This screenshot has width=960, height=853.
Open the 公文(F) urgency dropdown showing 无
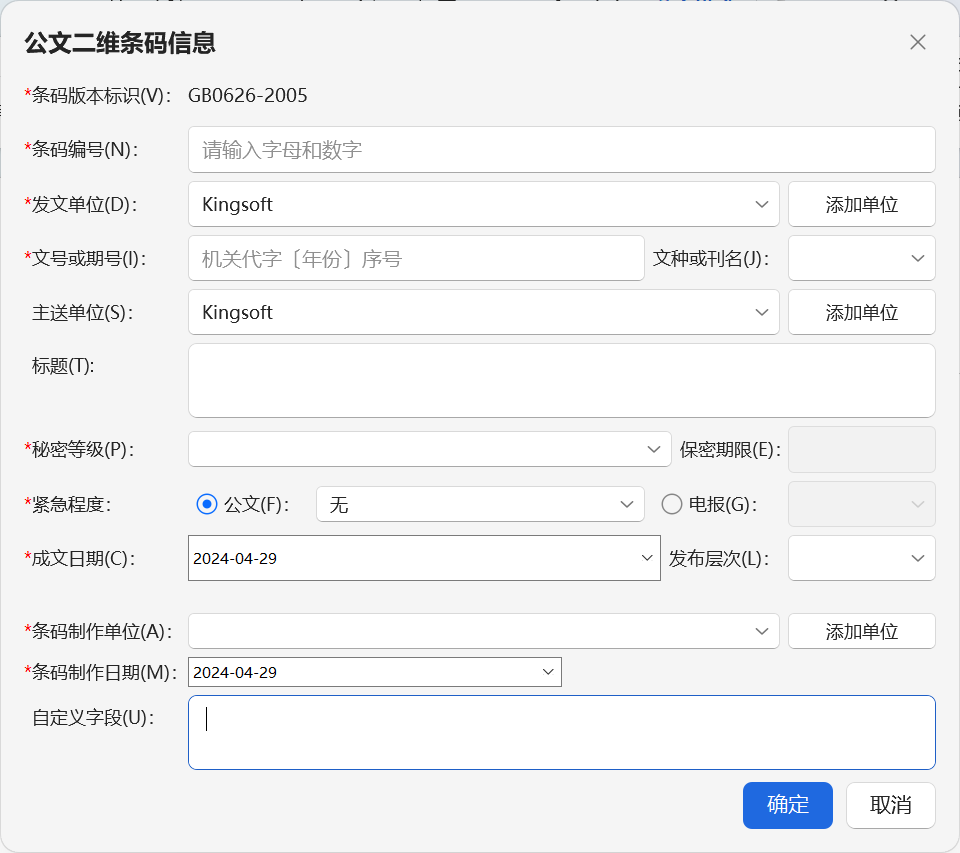tap(480, 505)
